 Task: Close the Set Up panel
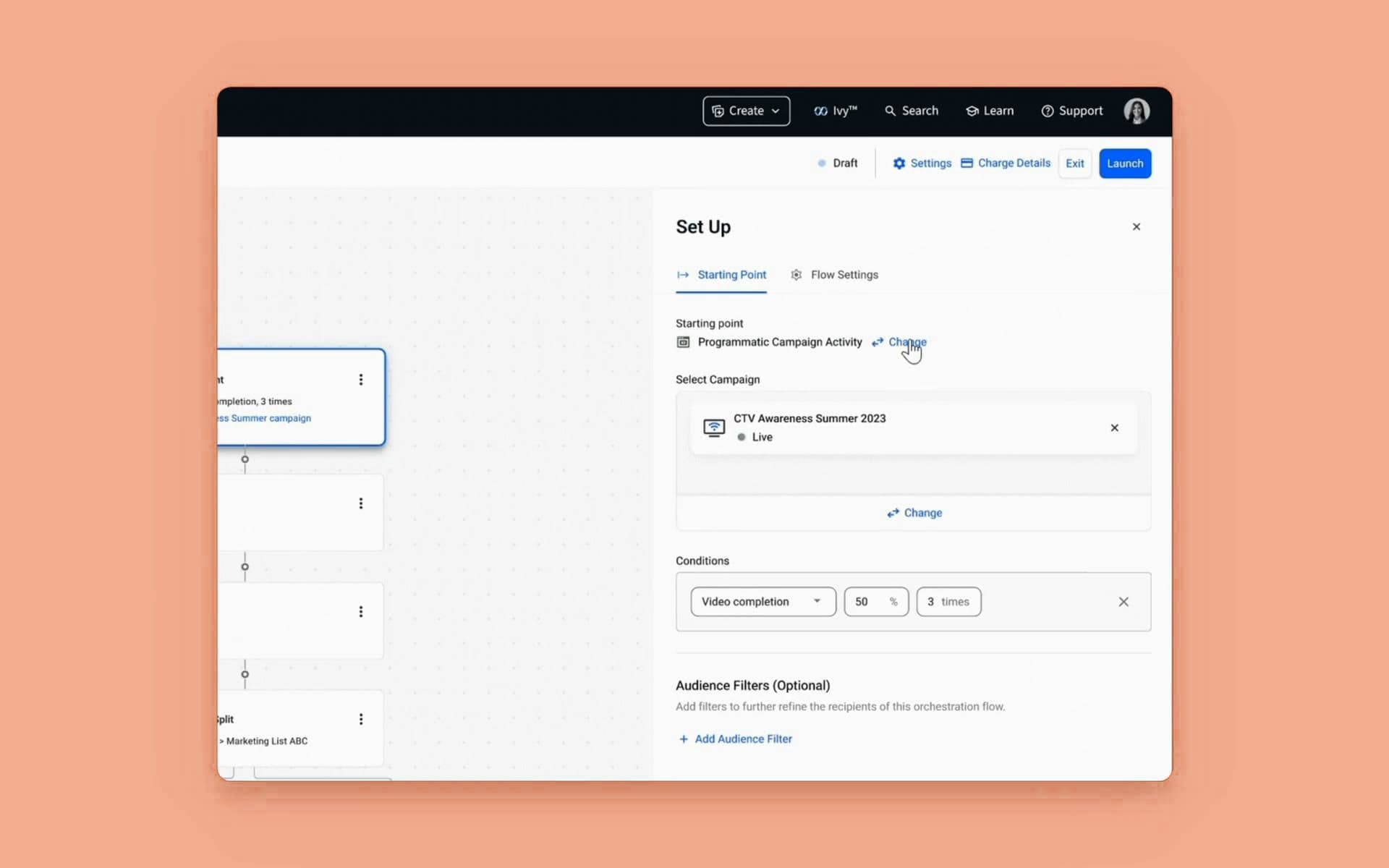pyautogui.click(x=1137, y=227)
